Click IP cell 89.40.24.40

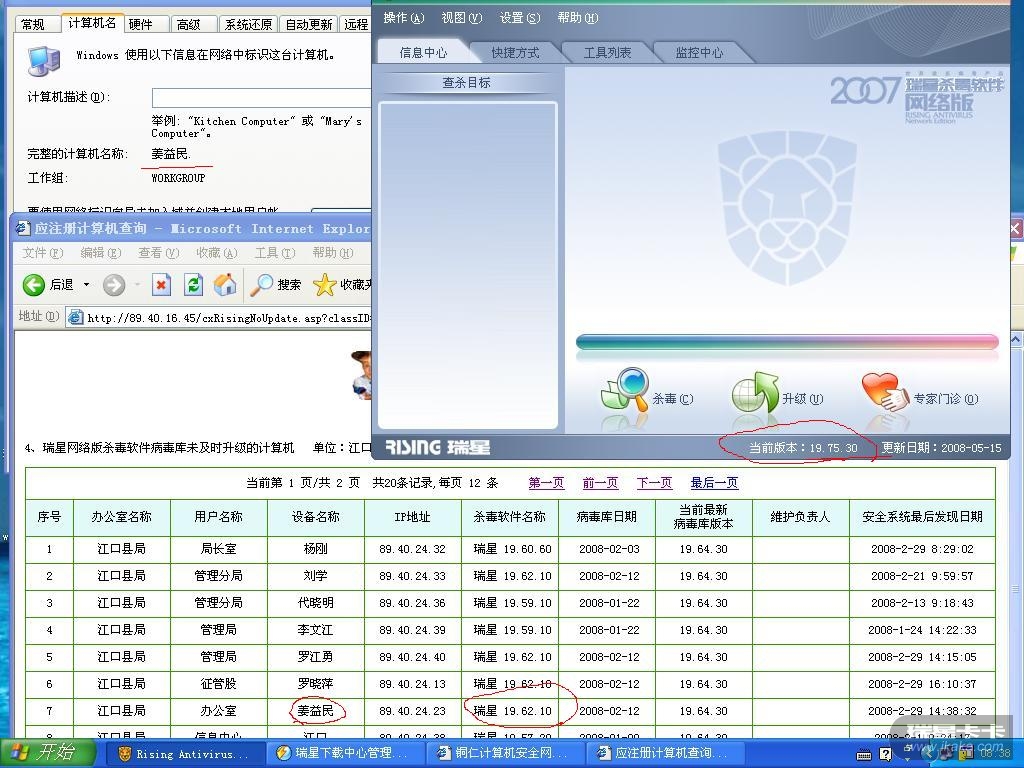click(412, 657)
